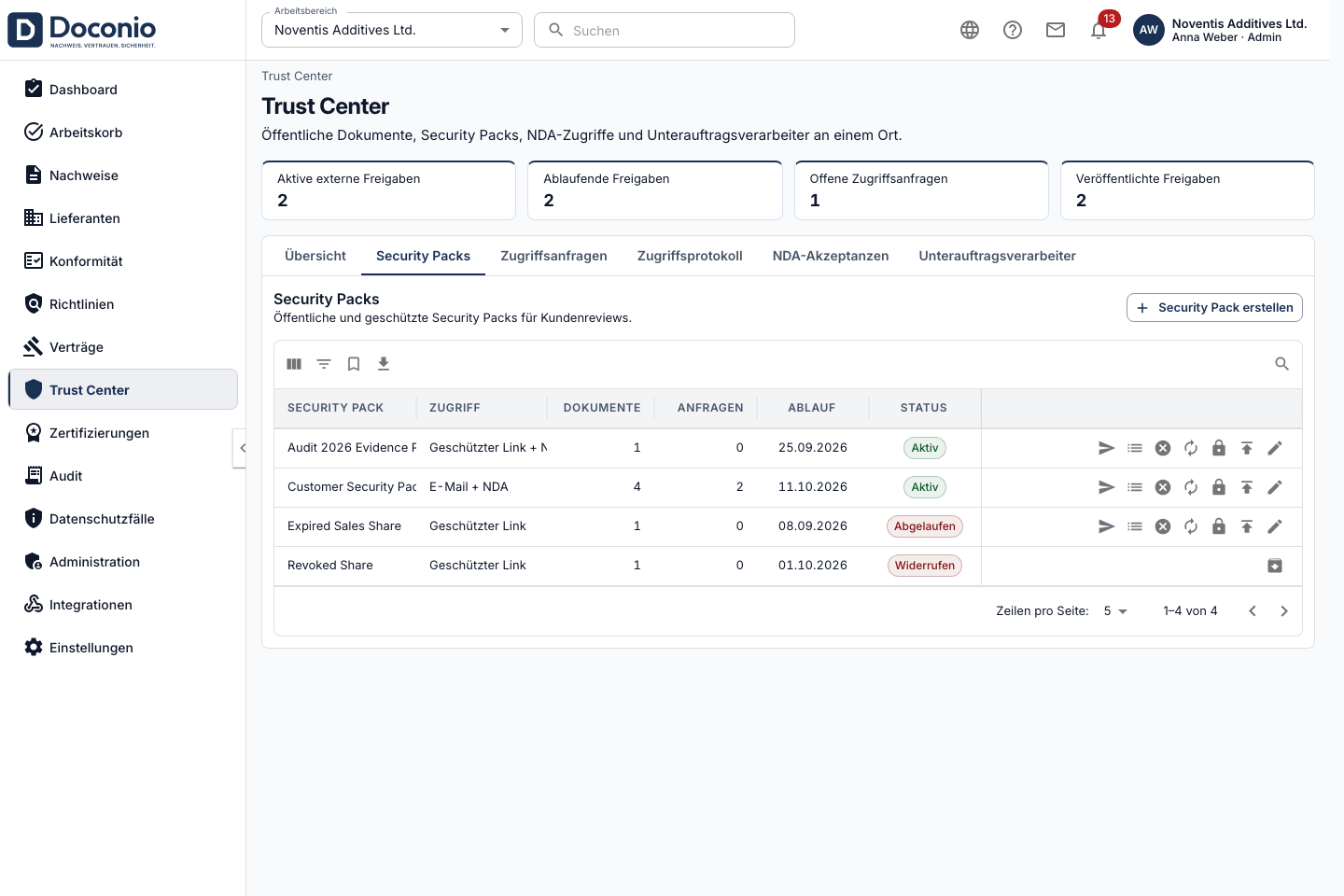Screen dimensions: 1344x896
Task: Edit the Customer Security Pack row
Action: [x=1275, y=487]
